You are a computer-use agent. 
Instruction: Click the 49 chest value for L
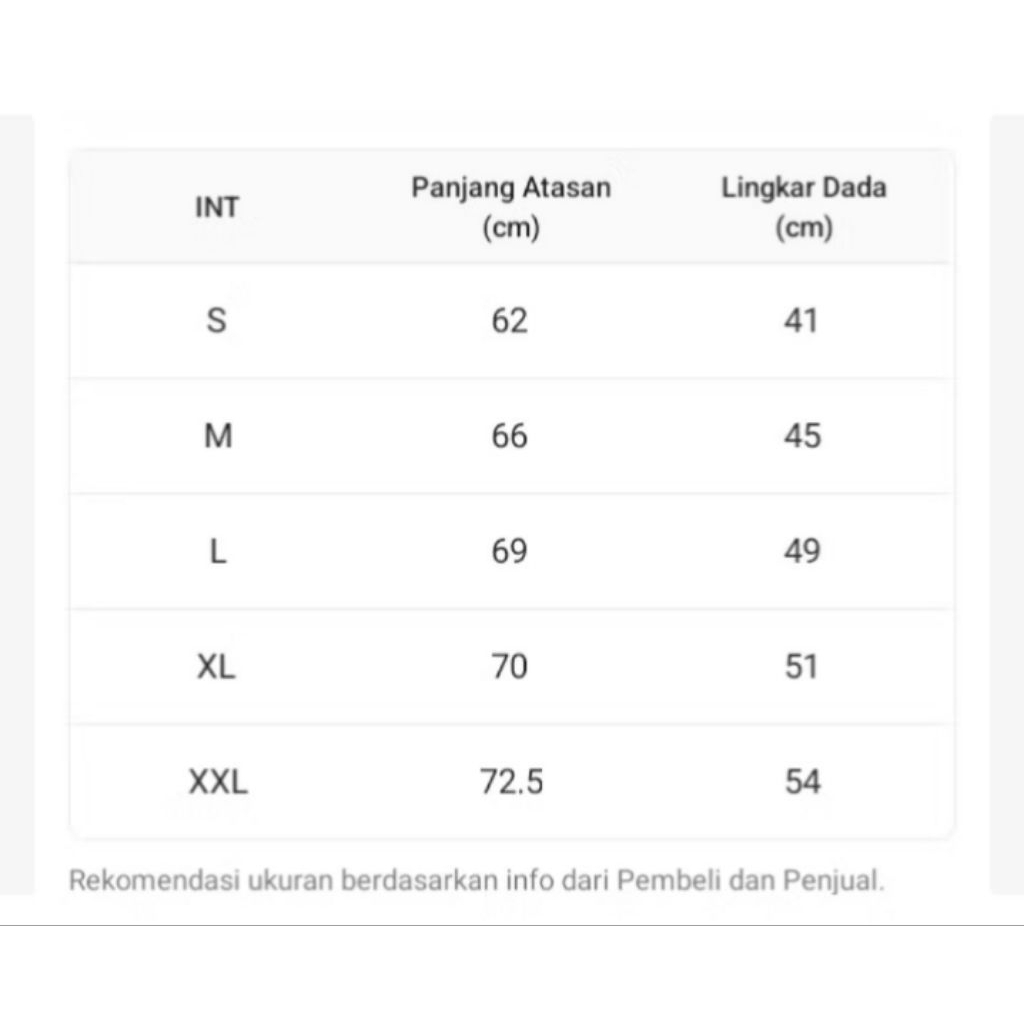802,551
